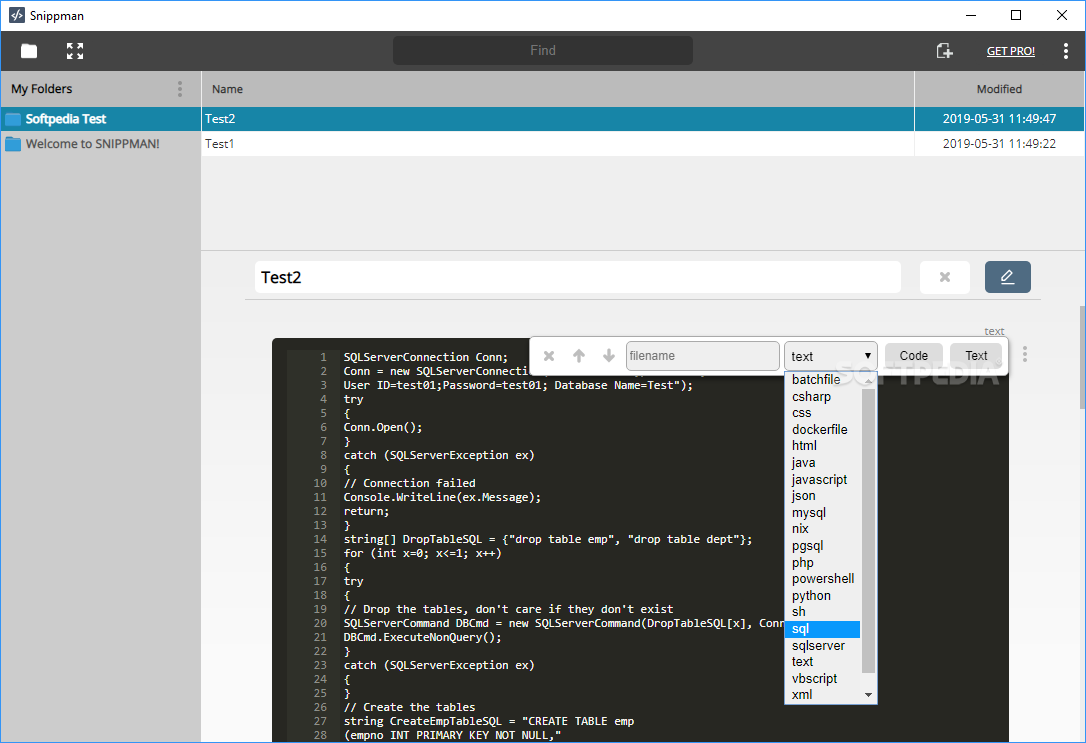Select xml from language list
Screen dimensions: 1086x743
(823, 695)
